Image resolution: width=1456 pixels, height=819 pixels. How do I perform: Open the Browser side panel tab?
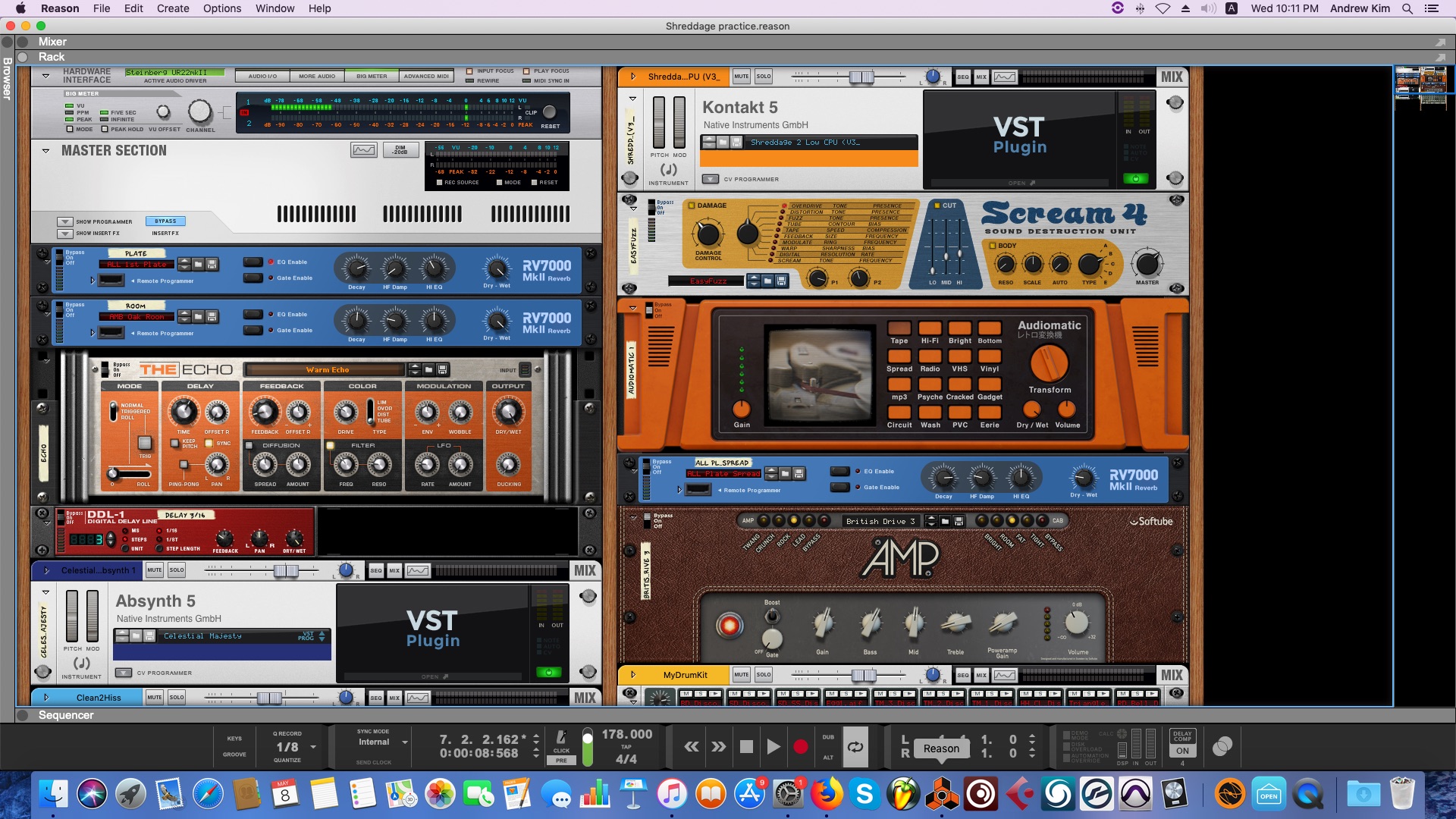7,78
